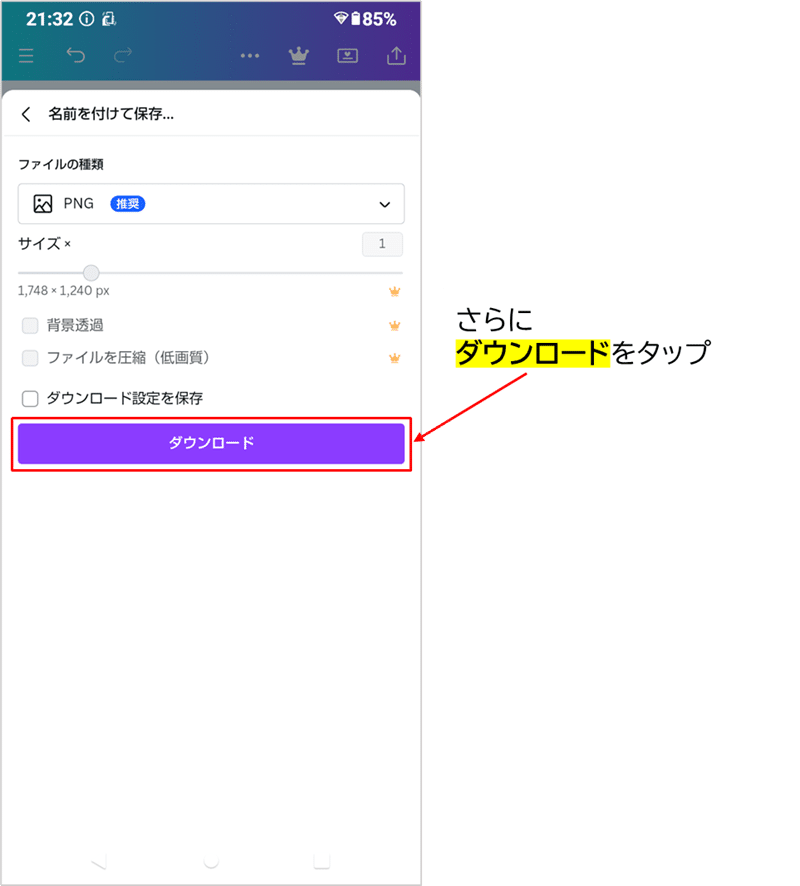Tap the 推奨 badge
The image size is (800, 886).
[128, 203]
